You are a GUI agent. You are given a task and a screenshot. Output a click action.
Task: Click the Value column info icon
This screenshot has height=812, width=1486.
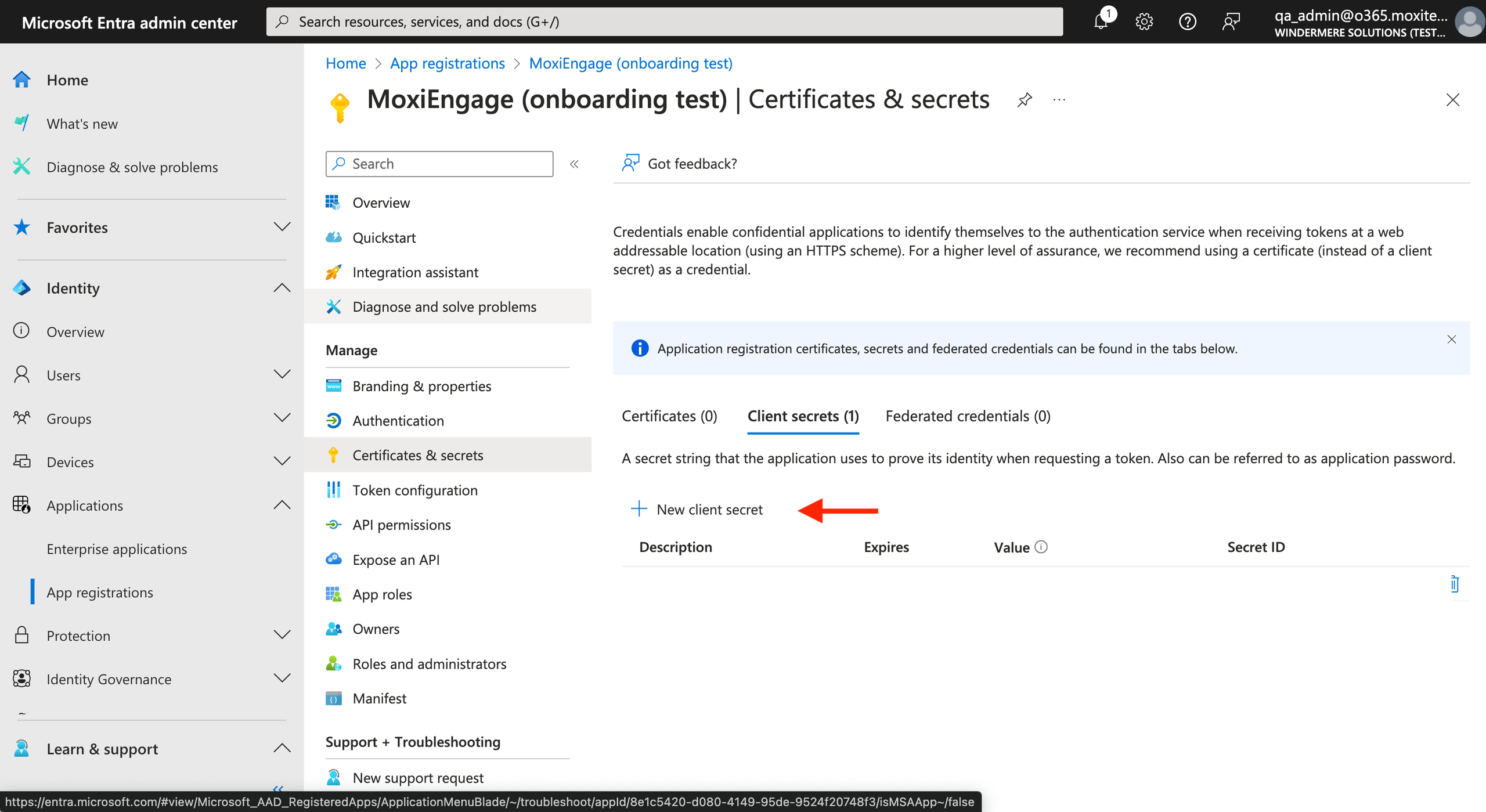pos(1041,547)
